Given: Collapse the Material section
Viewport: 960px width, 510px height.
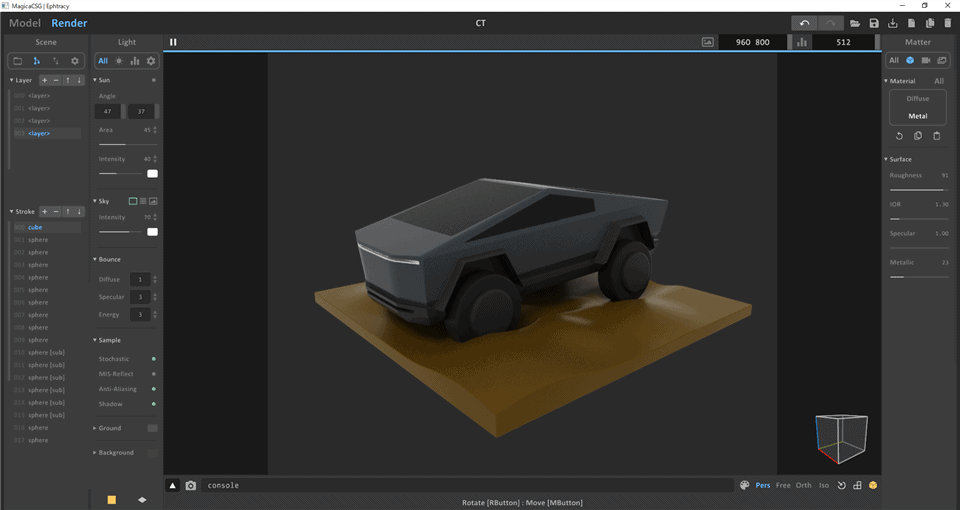Looking at the screenshot, I should [886, 81].
